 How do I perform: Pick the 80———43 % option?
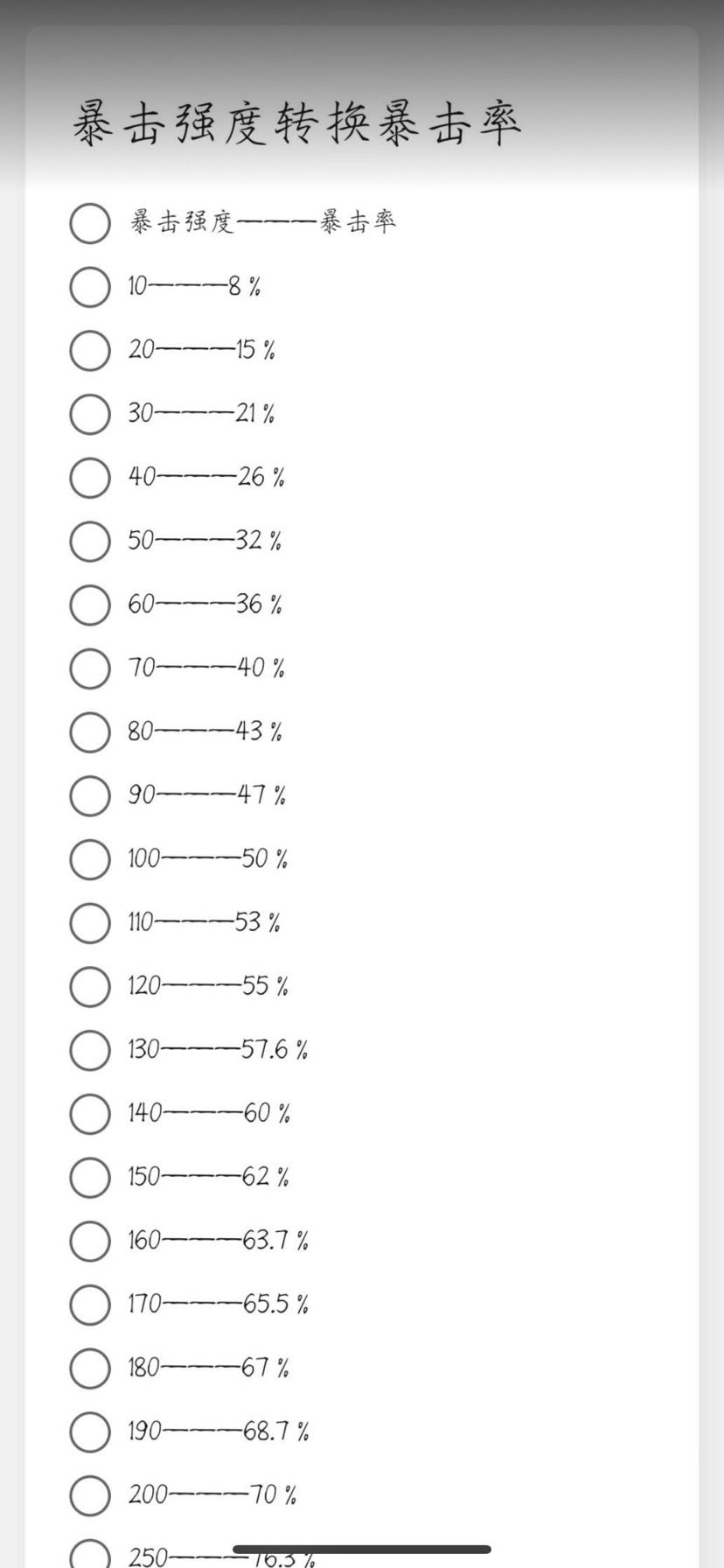90,732
